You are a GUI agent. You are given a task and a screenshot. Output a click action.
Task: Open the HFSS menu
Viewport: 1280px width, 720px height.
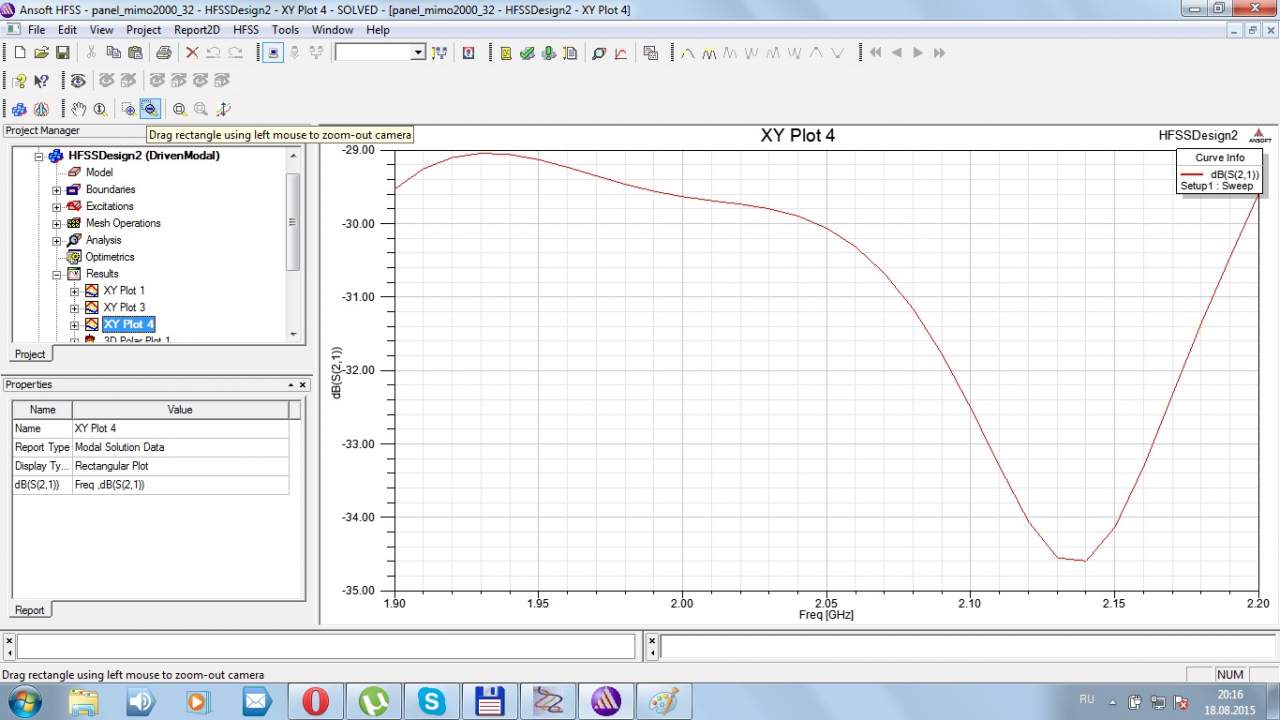point(245,30)
